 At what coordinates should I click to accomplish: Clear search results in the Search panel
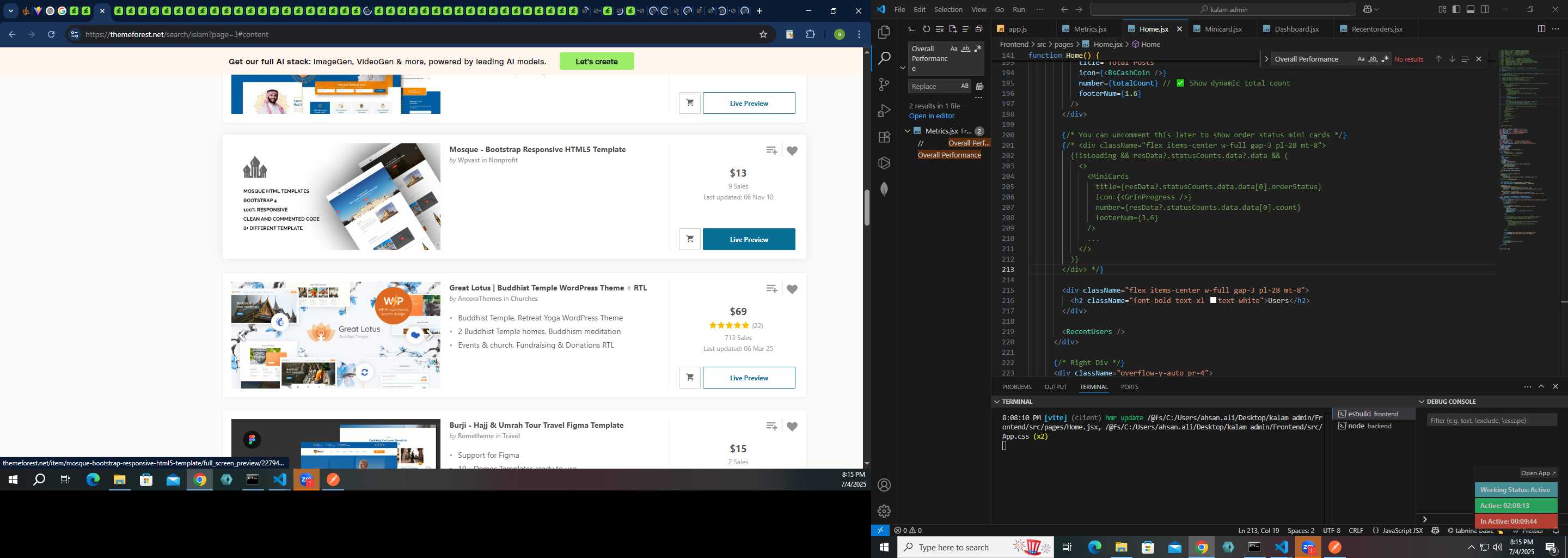[x=940, y=29]
